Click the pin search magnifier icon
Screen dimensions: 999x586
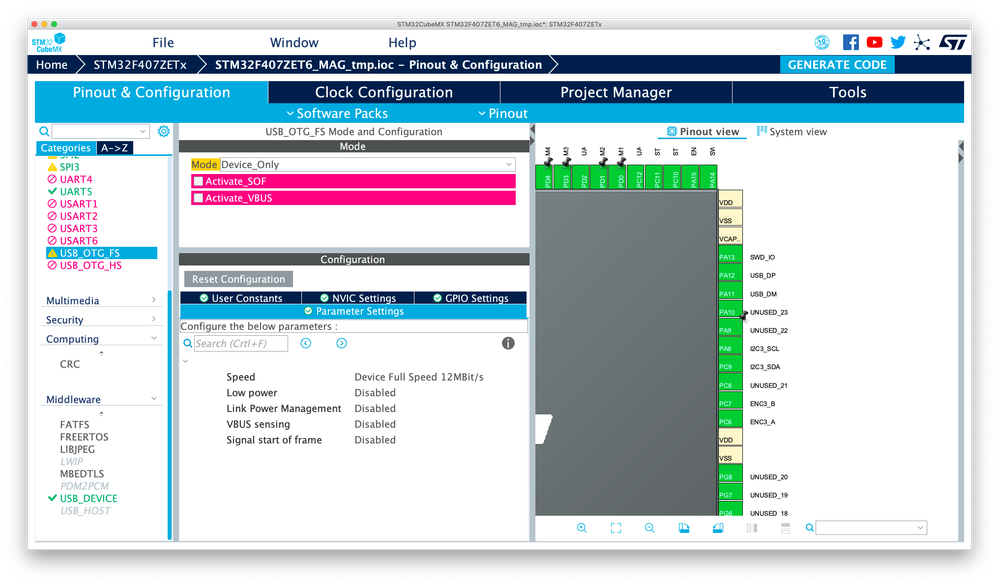(x=809, y=528)
